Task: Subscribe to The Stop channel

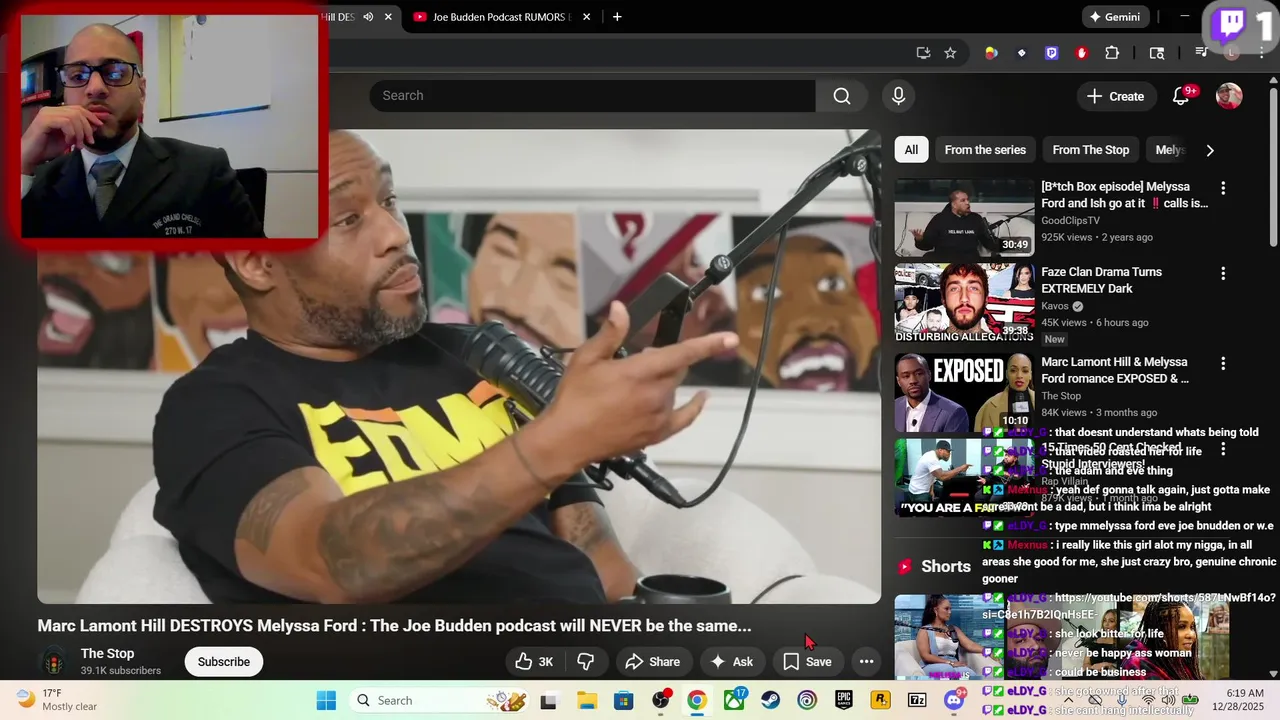Action: click(223, 662)
